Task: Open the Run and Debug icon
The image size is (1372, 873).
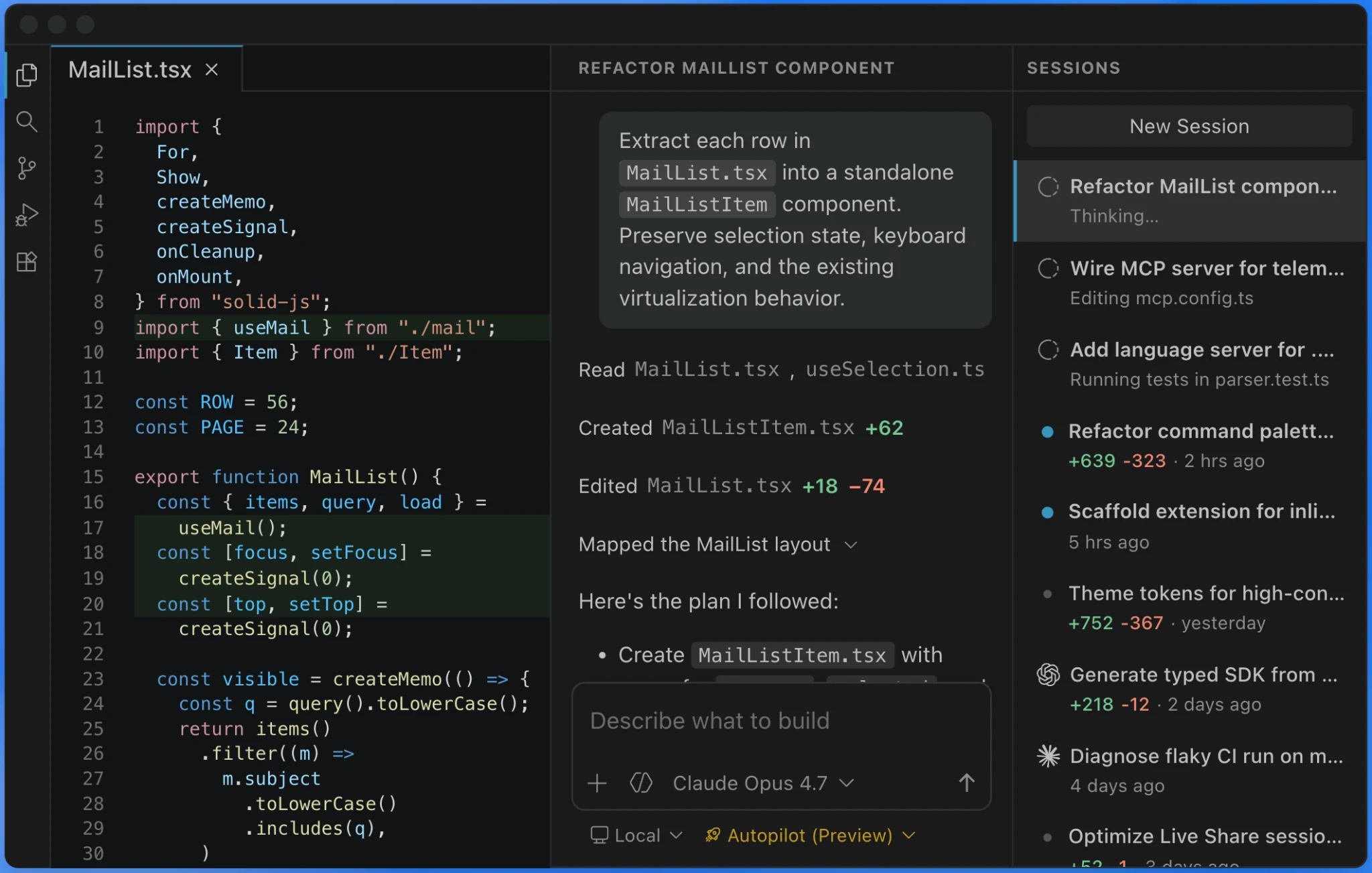Action: (27, 215)
